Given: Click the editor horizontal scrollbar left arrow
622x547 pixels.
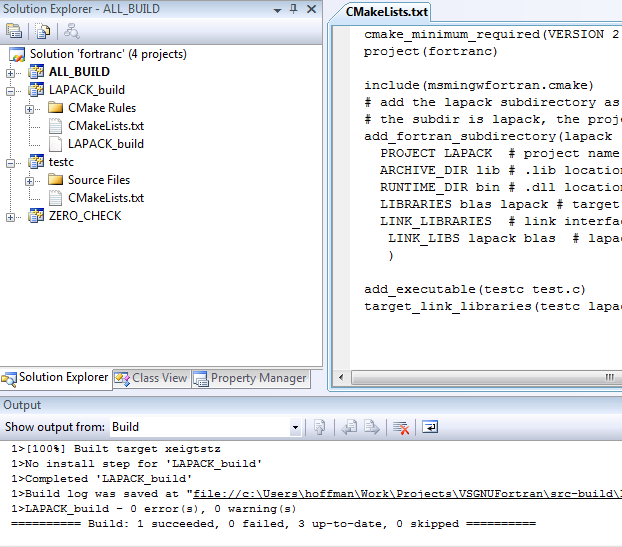Looking at the screenshot, I should coord(341,377).
